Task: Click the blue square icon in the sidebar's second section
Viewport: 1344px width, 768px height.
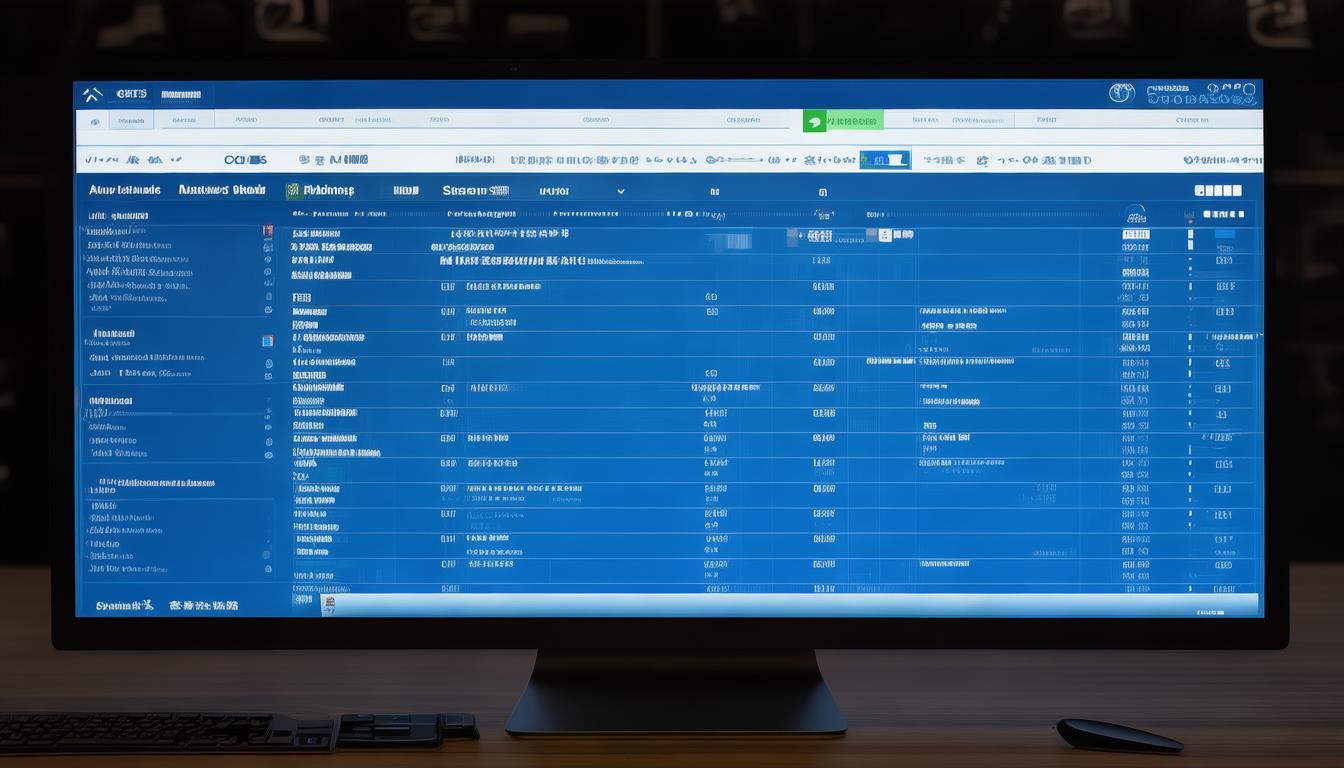Action: 267,341
